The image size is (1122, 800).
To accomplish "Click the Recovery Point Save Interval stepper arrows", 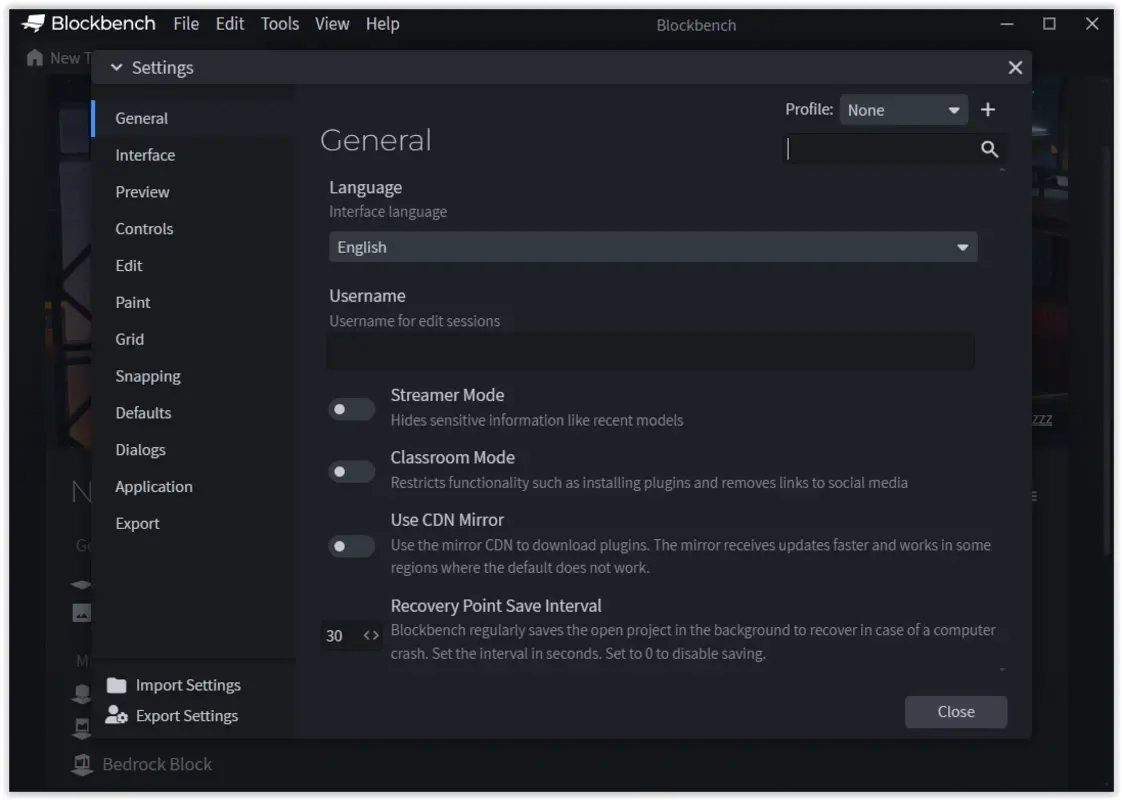I will (372, 635).
